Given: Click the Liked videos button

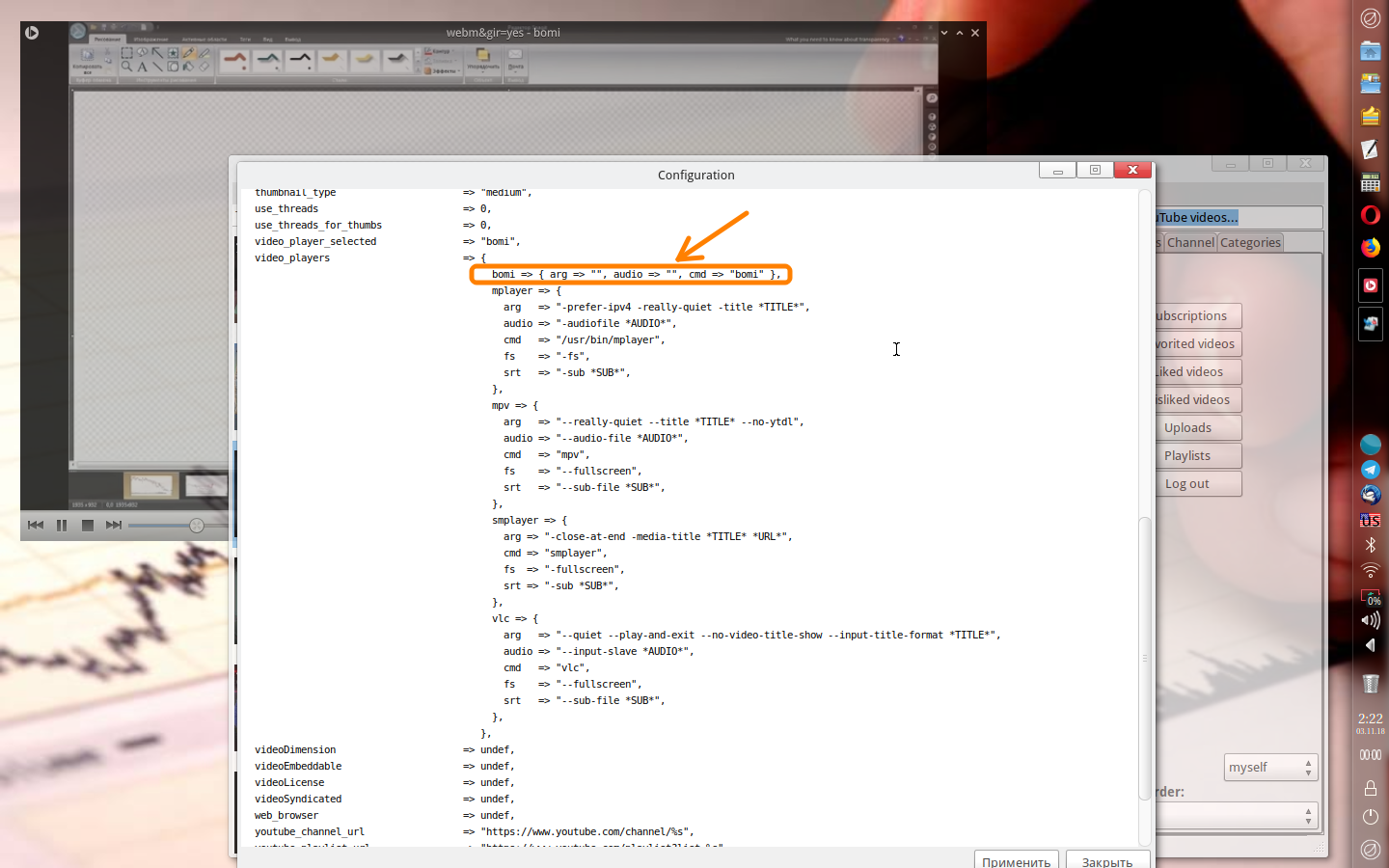Looking at the screenshot, I should click(1198, 372).
